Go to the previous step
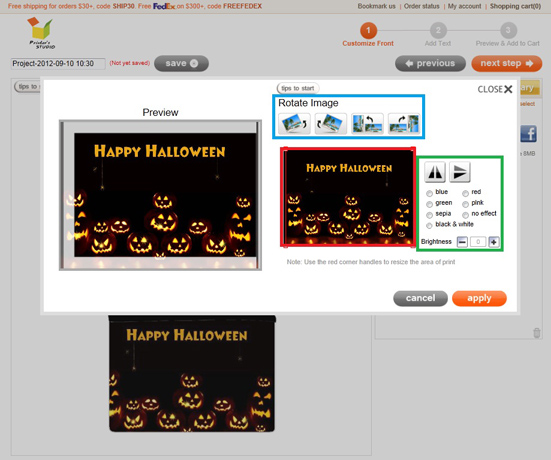Screen dimensions: 551x460 [x=430, y=64]
